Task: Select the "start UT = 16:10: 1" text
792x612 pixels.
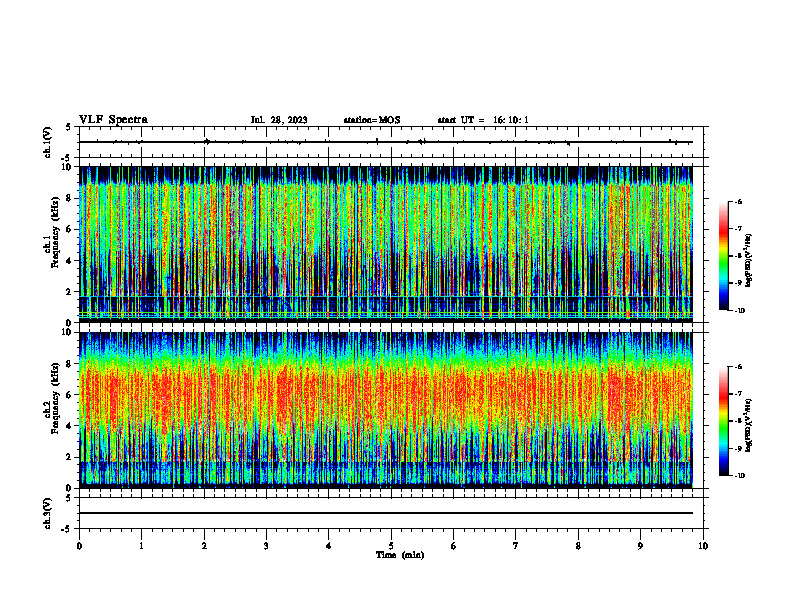Action: [x=483, y=120]
